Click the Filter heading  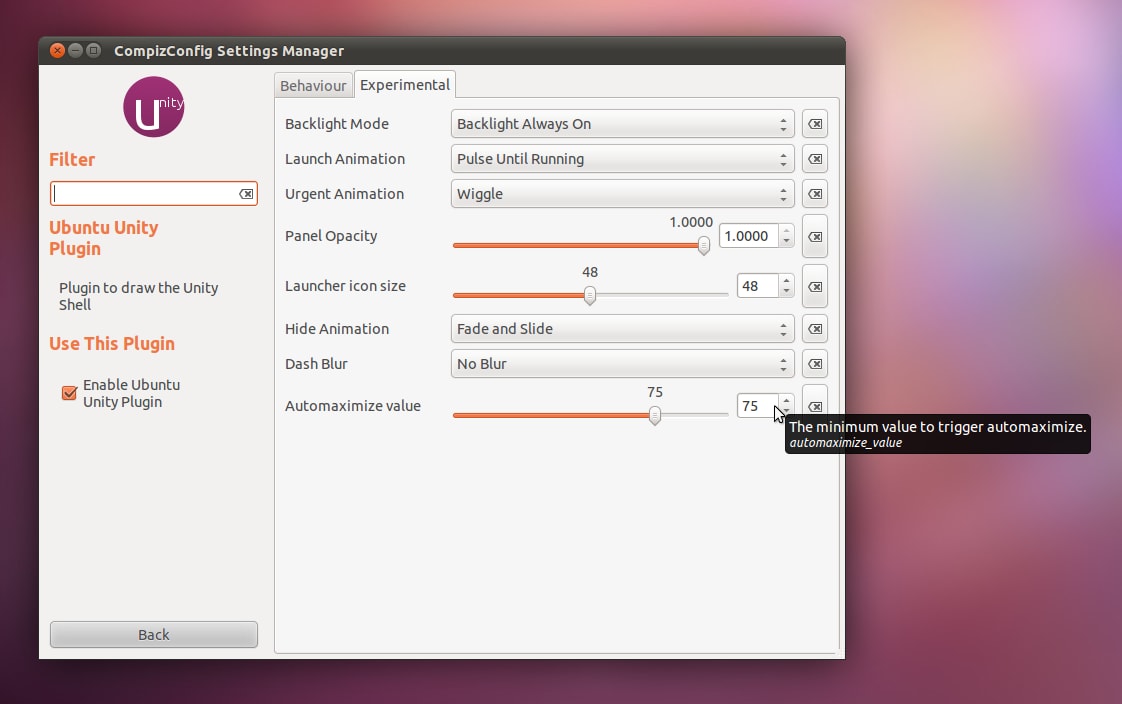point(72,160)
